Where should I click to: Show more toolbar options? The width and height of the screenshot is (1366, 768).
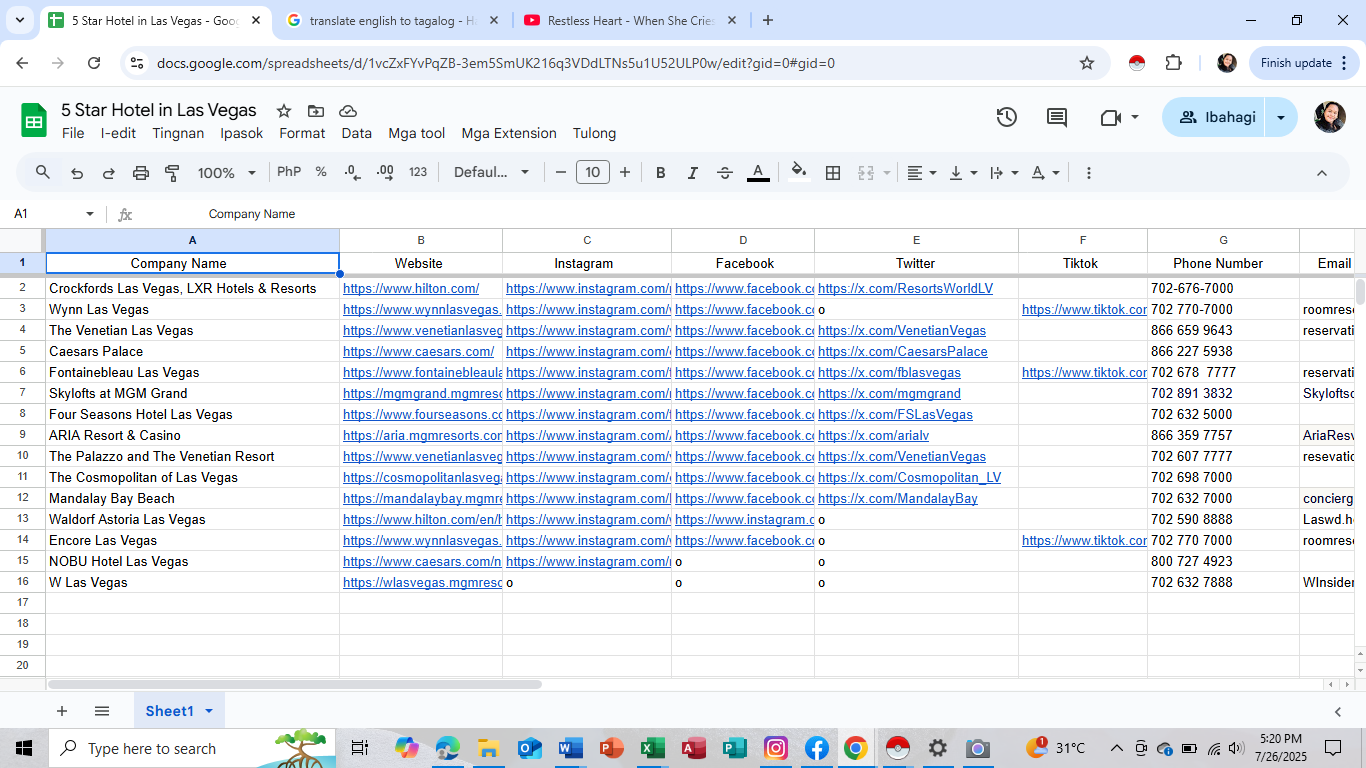point(1089,173)
